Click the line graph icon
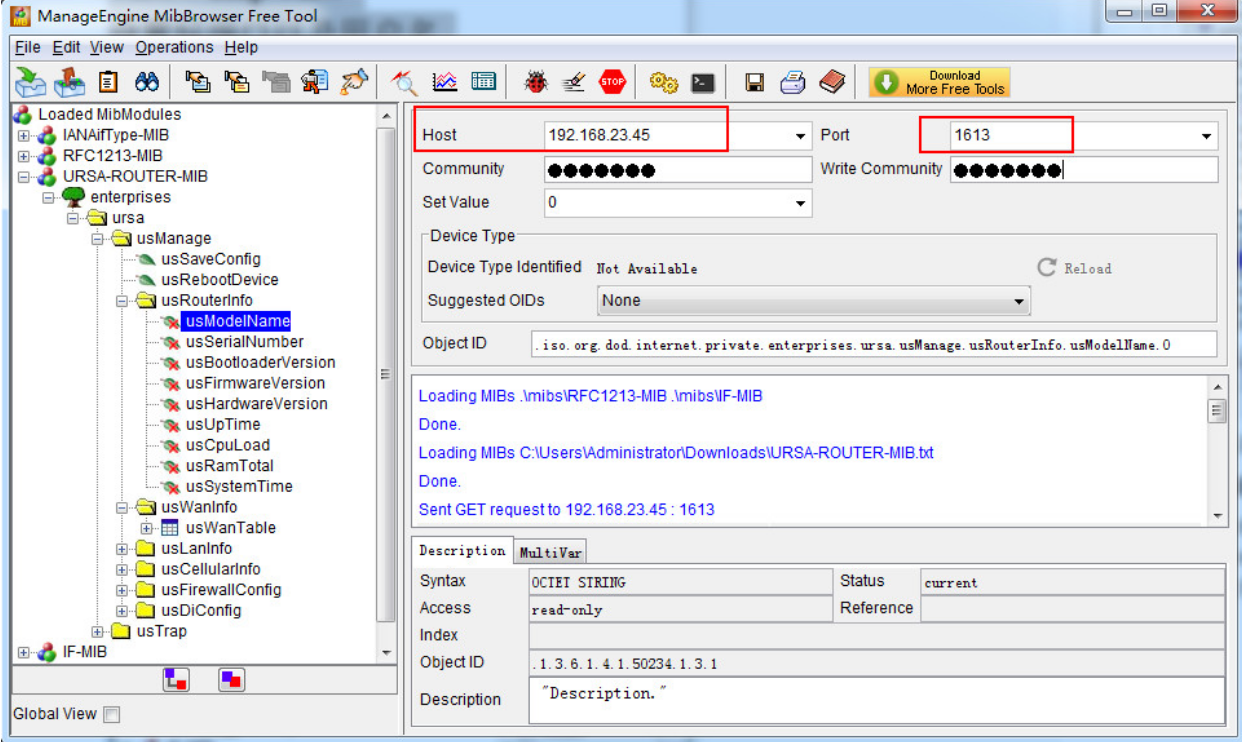The image size is (1242, 742). click(445, 82)
